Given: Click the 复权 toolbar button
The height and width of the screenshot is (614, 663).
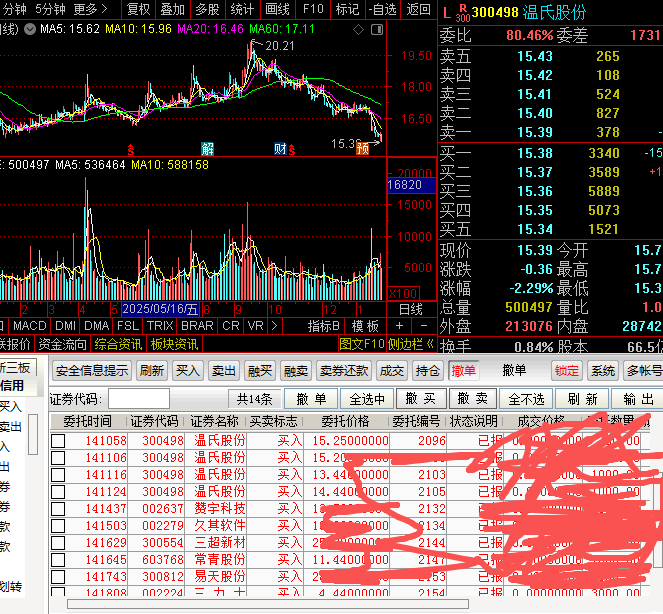Looking at the screenshot, I should pyautogui.click(x=138, y=9).
